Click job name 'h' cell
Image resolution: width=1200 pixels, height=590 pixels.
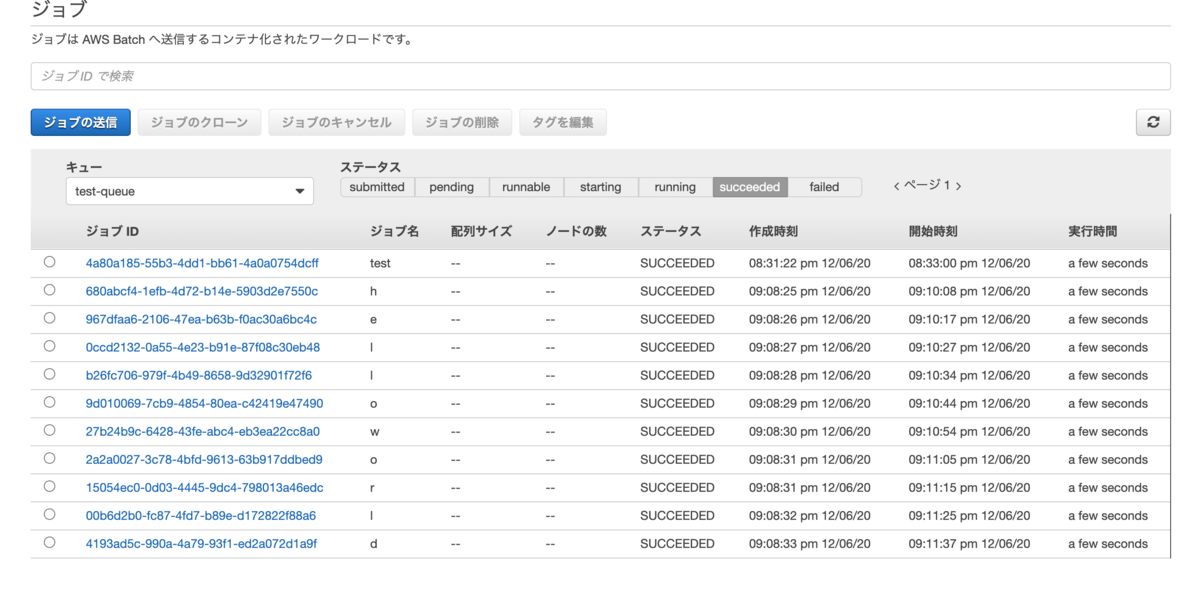tap(373, 291)
